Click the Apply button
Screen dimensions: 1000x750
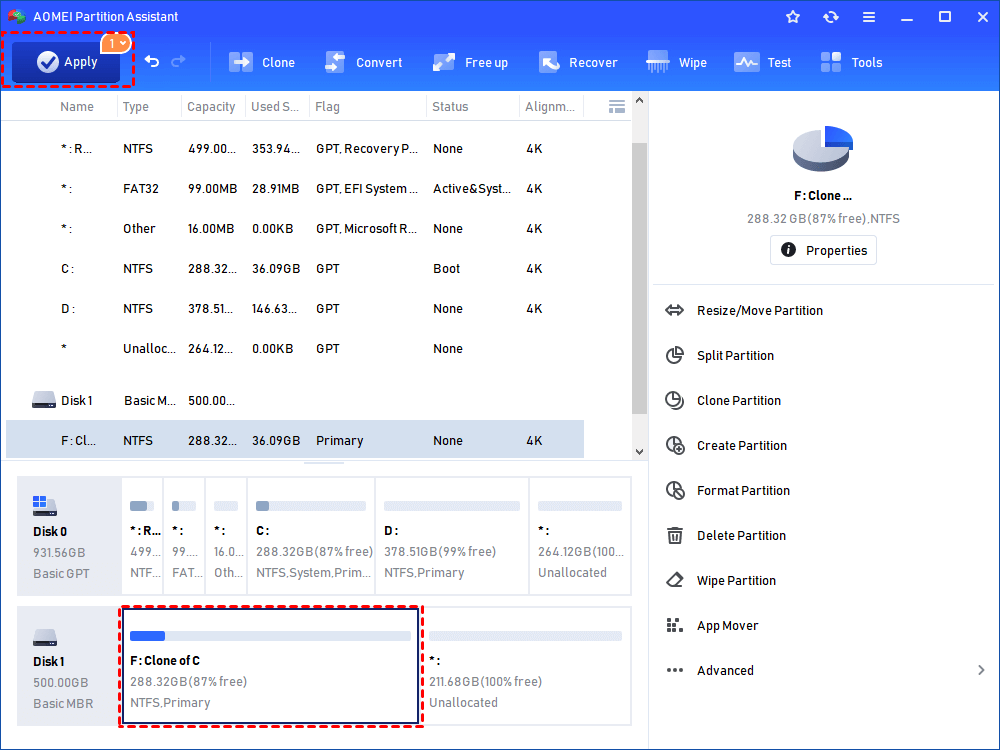(66, 62)
